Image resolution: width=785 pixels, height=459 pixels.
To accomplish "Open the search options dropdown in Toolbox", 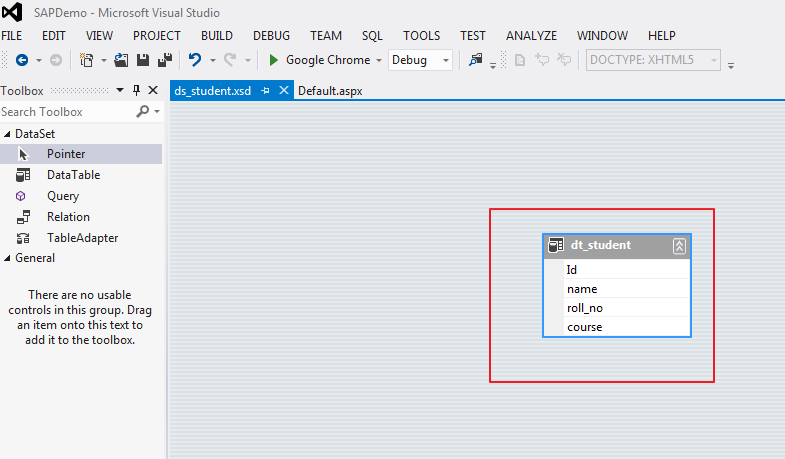I will (x=157, y=111).
